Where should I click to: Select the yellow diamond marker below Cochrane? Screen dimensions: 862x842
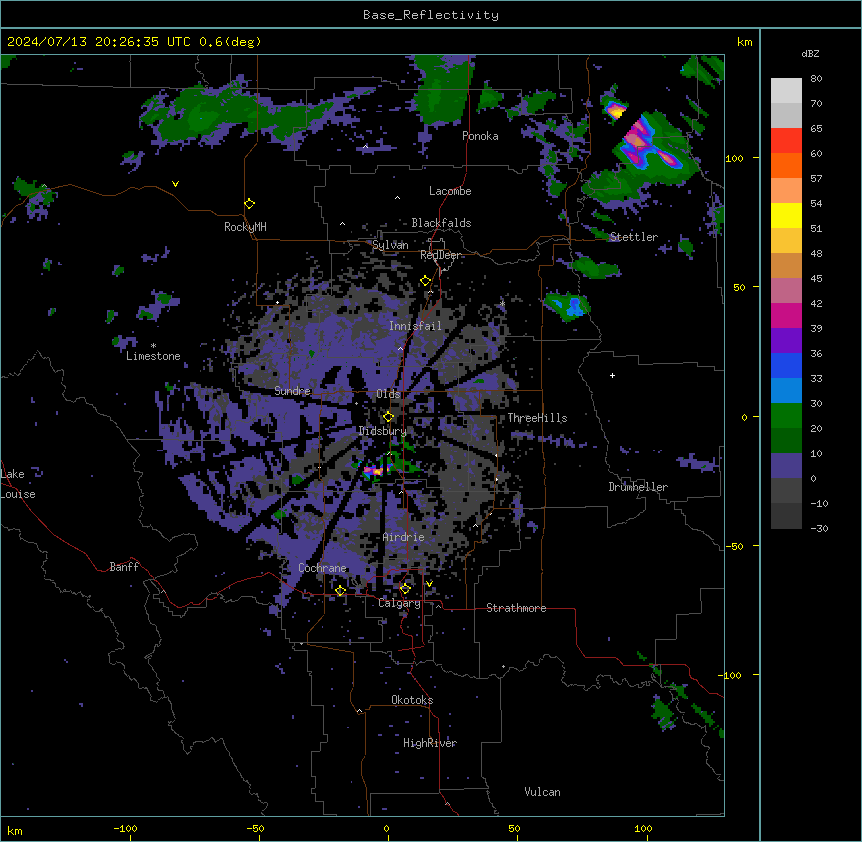[340, 591]
